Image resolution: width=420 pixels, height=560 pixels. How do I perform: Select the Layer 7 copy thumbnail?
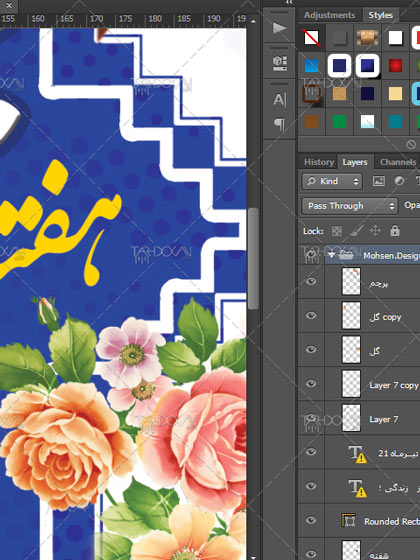(x=351, y=384)
